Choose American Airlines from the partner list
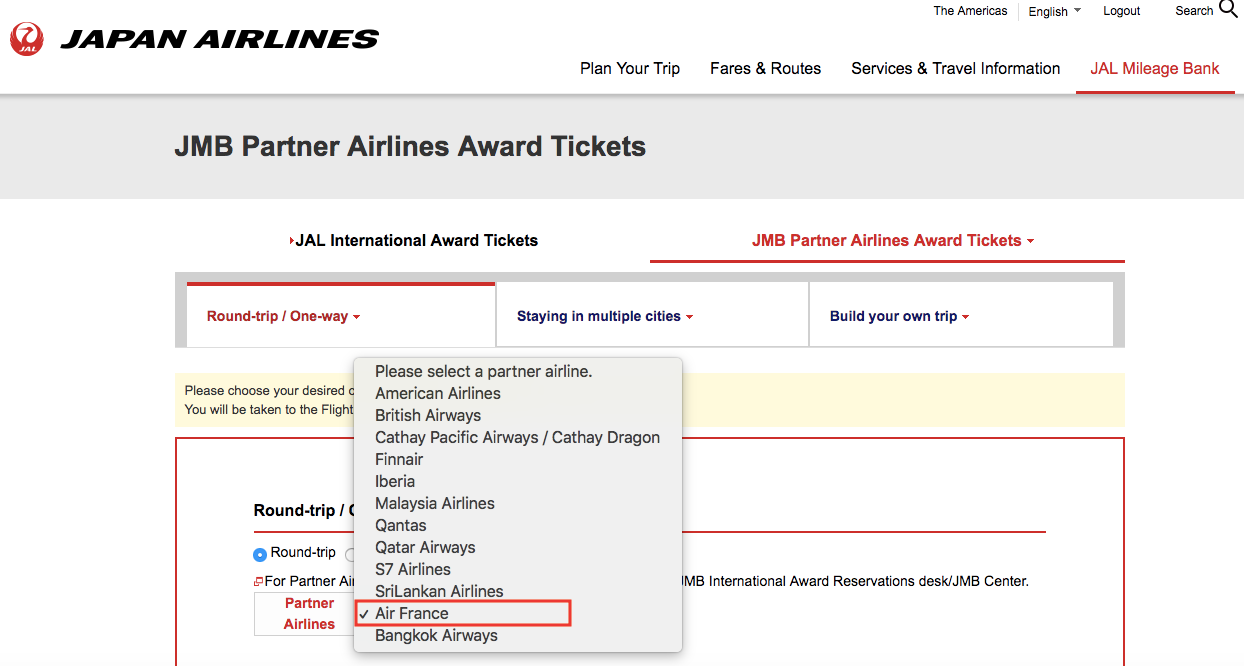 (438, 393)
